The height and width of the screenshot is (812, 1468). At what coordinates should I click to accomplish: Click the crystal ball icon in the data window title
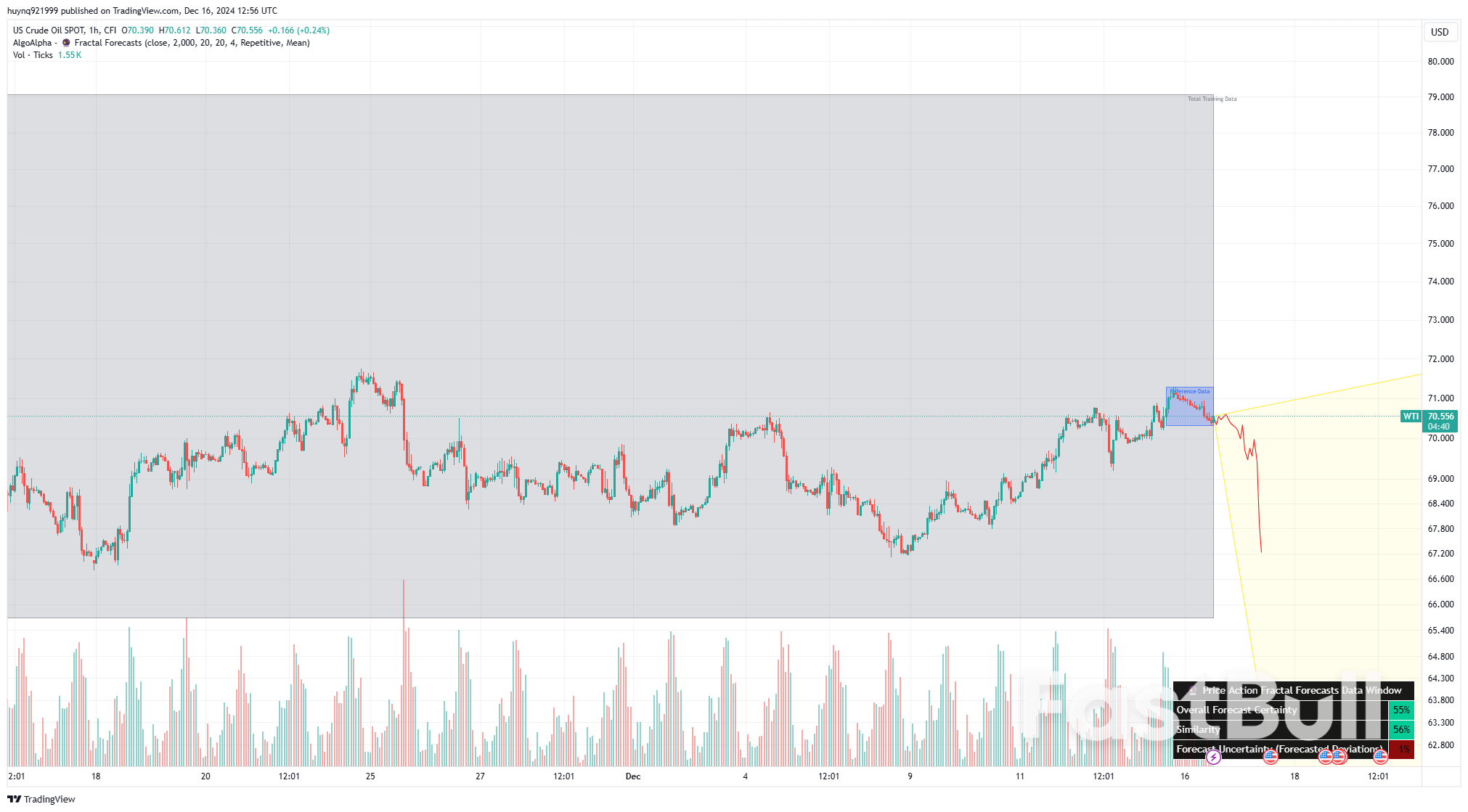pos(1193,690)
